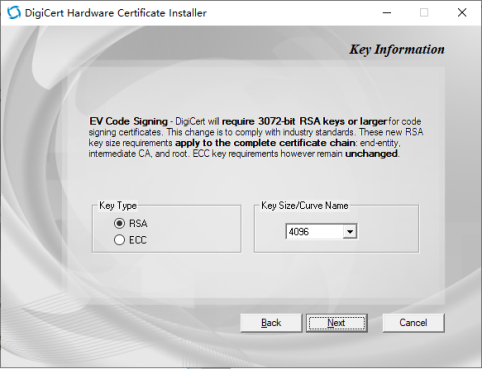Viewport: 482px width, 369px height.
Task: Click the 'Key Information' heading
Action: 397,49
